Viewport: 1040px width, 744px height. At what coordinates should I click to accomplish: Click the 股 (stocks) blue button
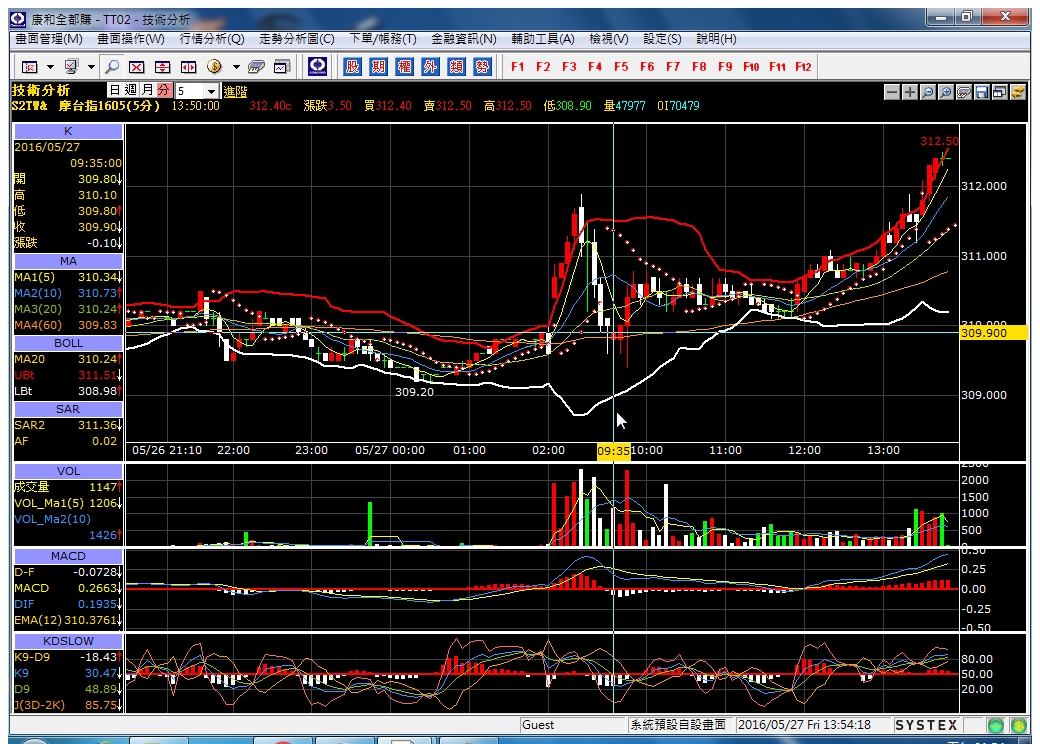[x=352, y=66]
